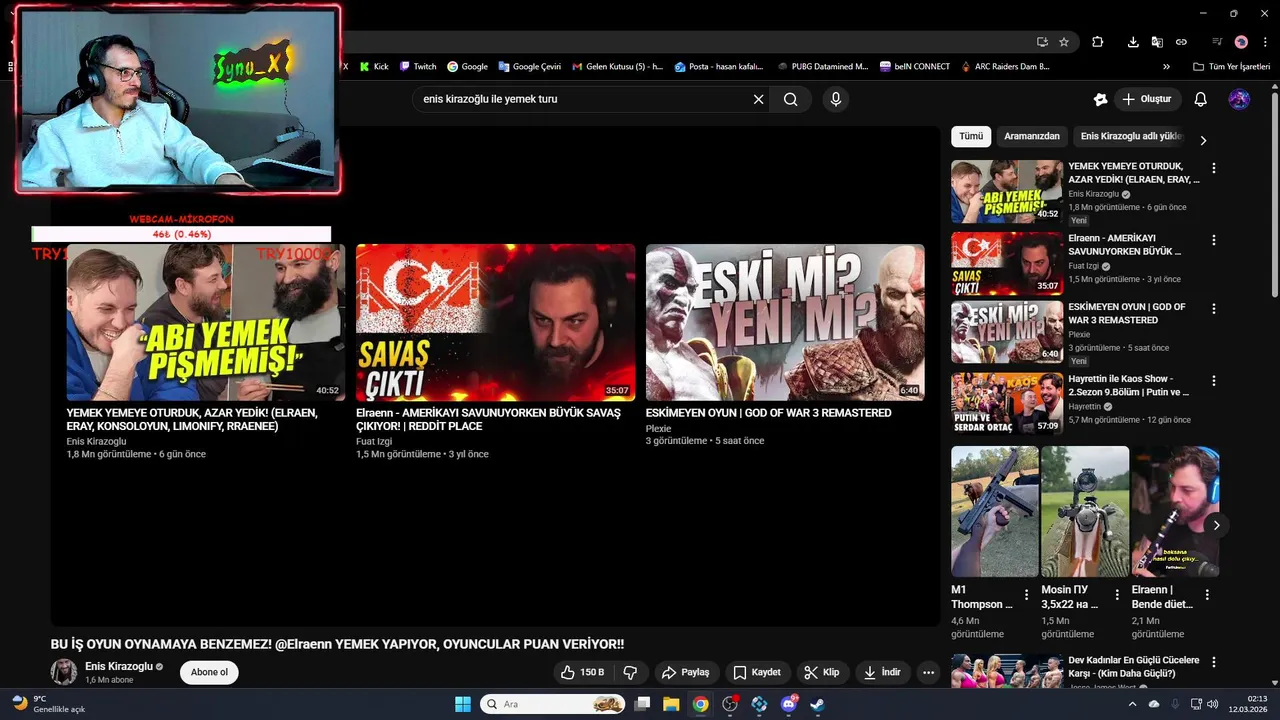1280x720 pixels.
Task: Open the browser extensions puzzle icon
Action: tap(1098, 42)
